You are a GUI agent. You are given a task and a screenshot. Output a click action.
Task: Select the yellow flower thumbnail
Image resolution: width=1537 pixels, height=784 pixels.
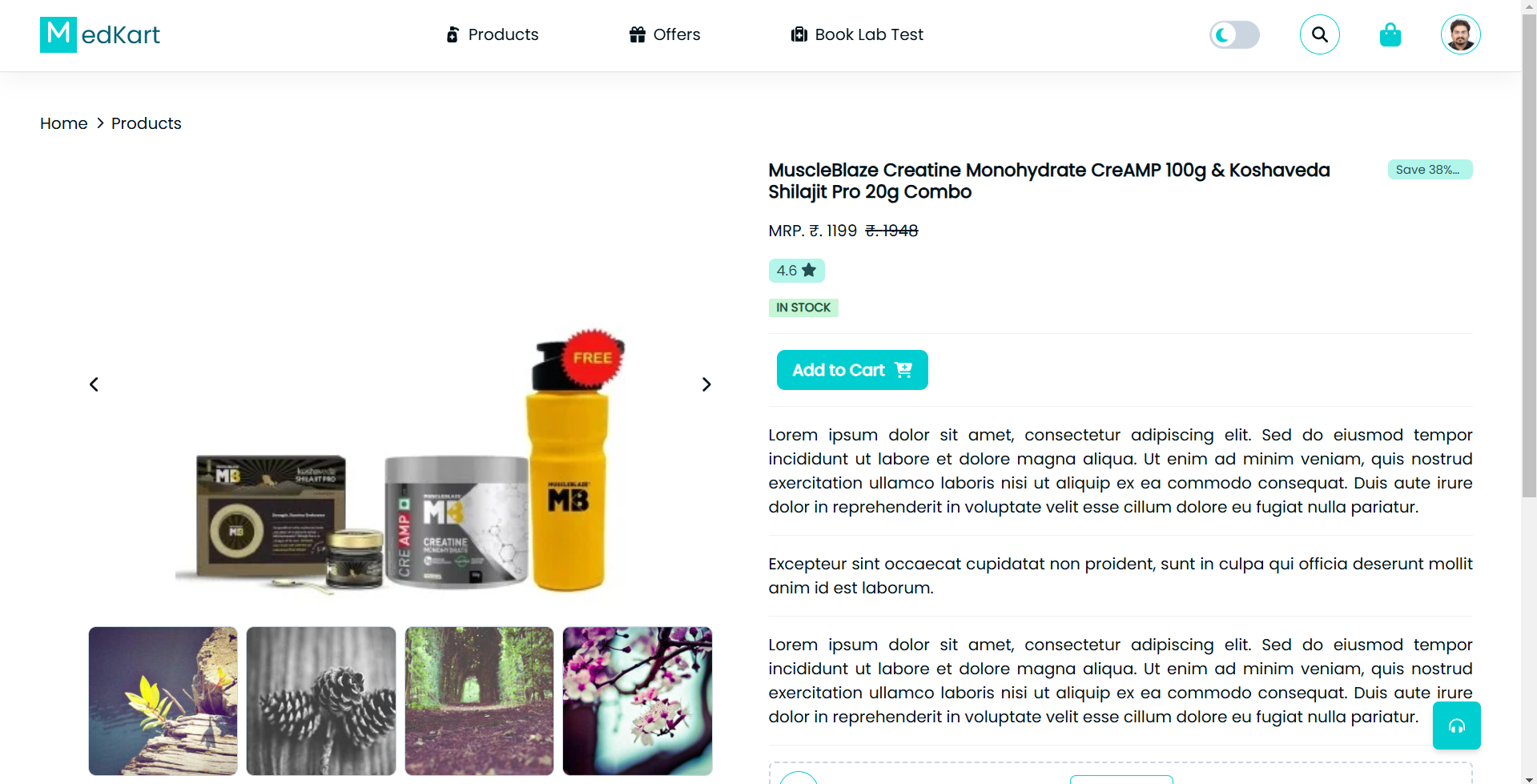[163, 701]
